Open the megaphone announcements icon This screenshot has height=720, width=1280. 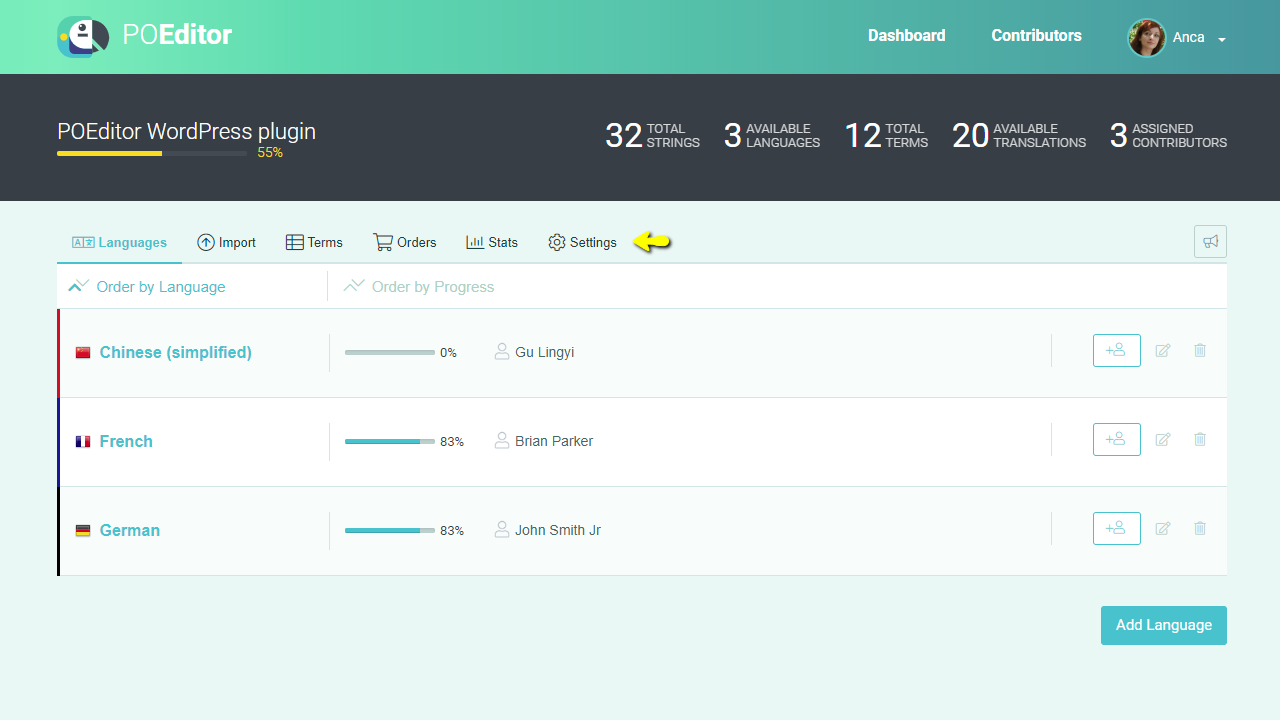click(1210, 241)
